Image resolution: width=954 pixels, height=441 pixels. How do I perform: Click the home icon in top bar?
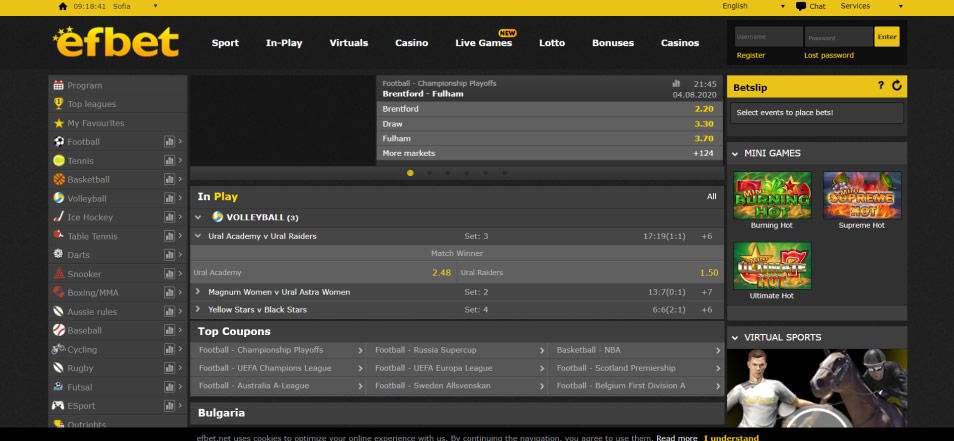63,7
